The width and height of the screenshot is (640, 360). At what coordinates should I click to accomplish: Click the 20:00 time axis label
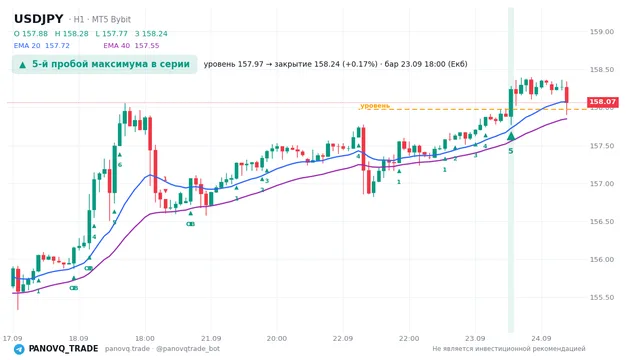click(277, 338)
